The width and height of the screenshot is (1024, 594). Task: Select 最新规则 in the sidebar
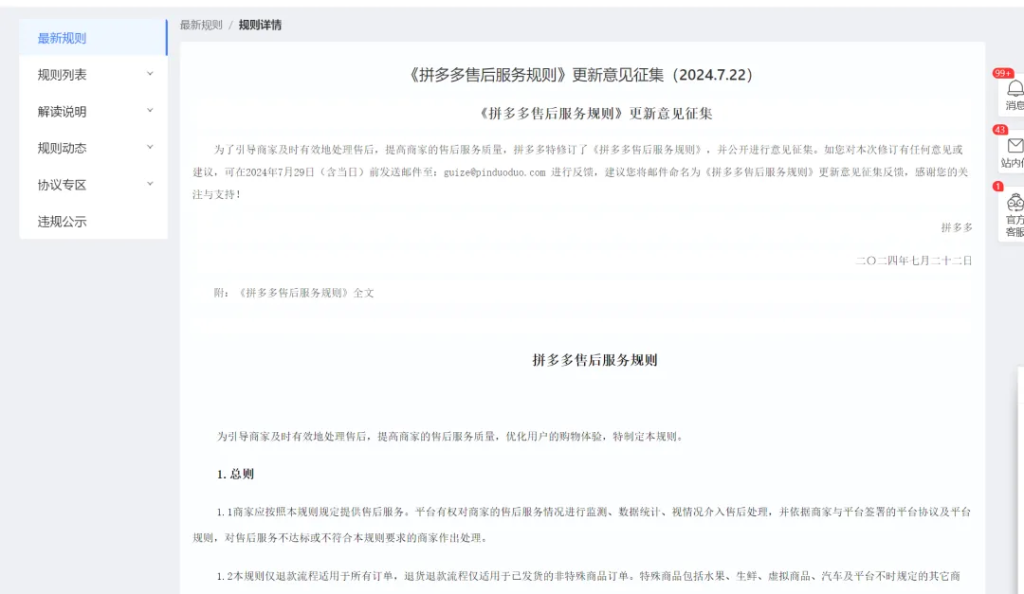click(93, 38)
